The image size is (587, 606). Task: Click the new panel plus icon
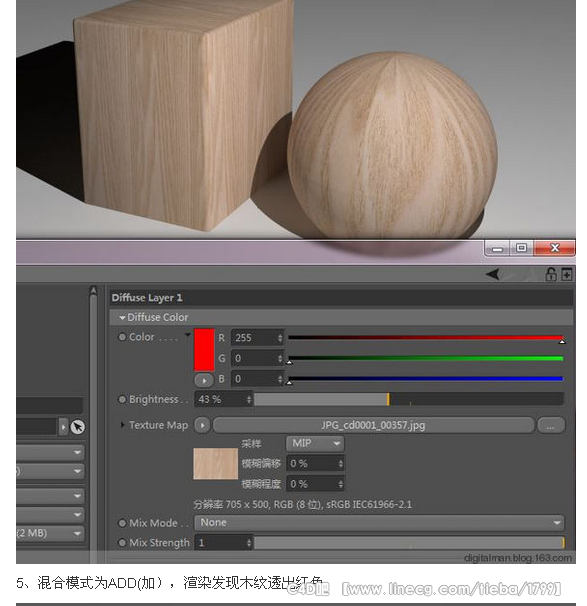click(x=567, y=274)
